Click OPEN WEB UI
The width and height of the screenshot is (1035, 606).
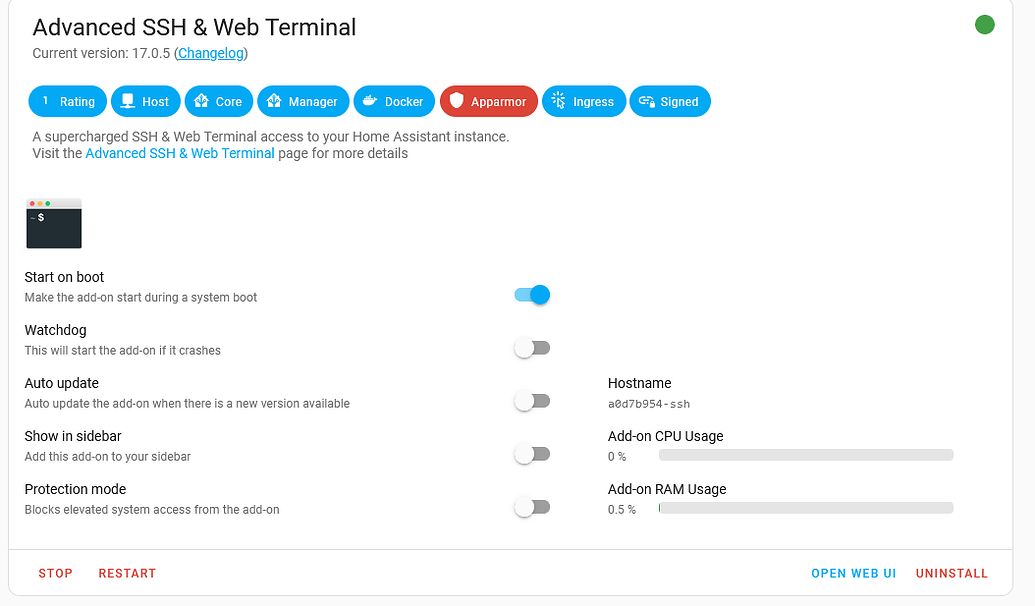click(853, 573)
